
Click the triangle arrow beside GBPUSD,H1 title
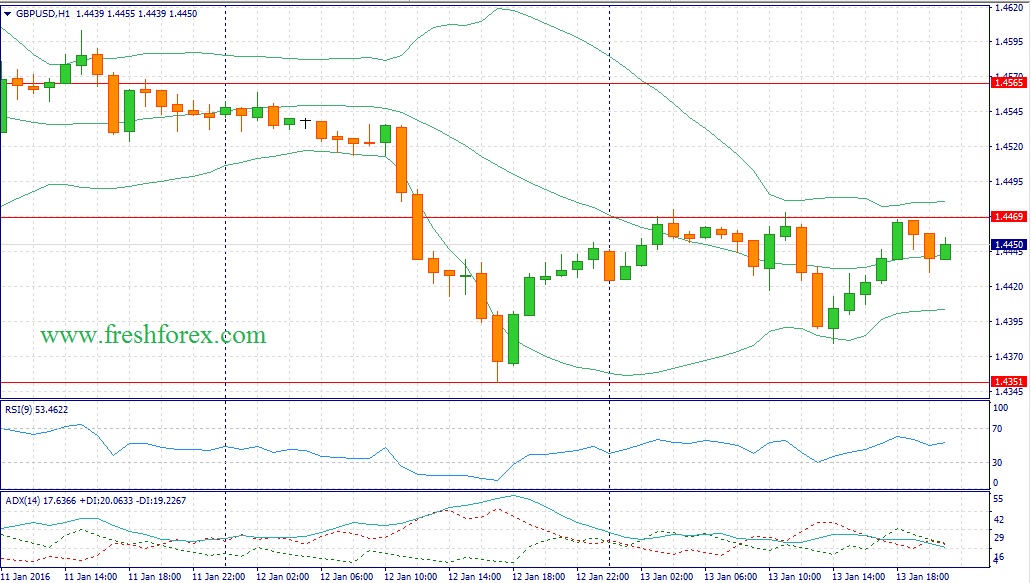(8, 14)
